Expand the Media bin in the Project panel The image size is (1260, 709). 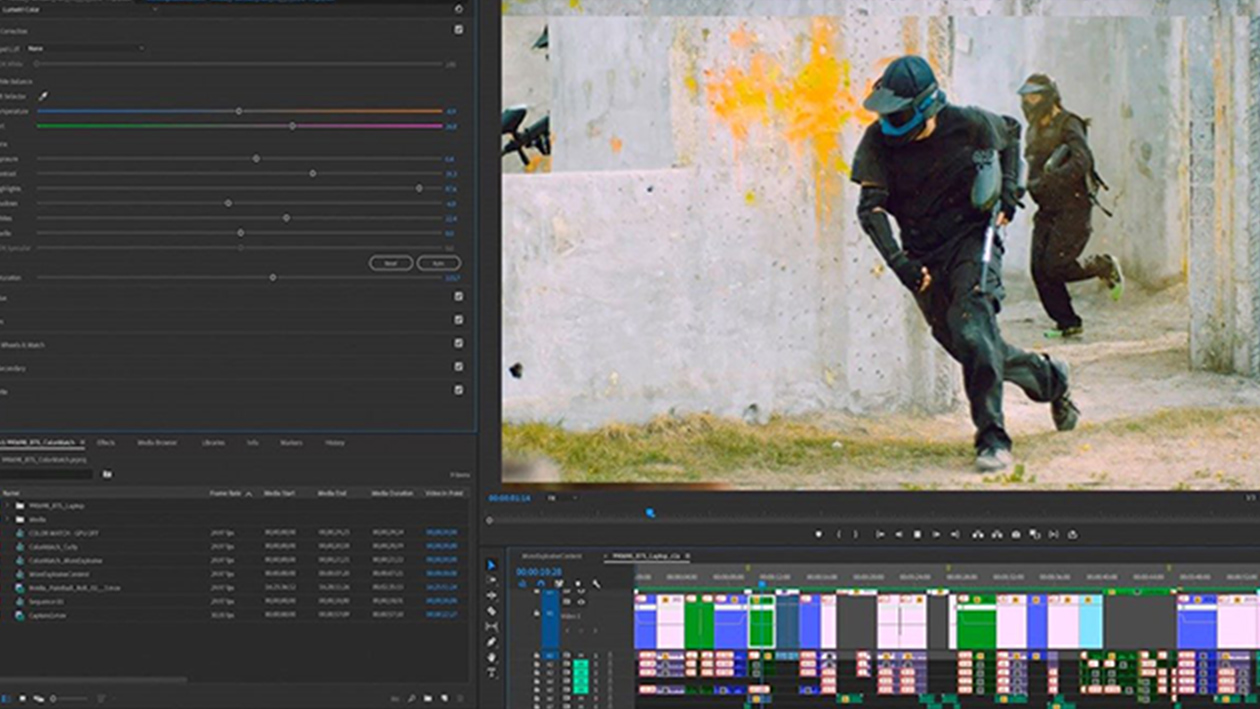click(10, 519)
